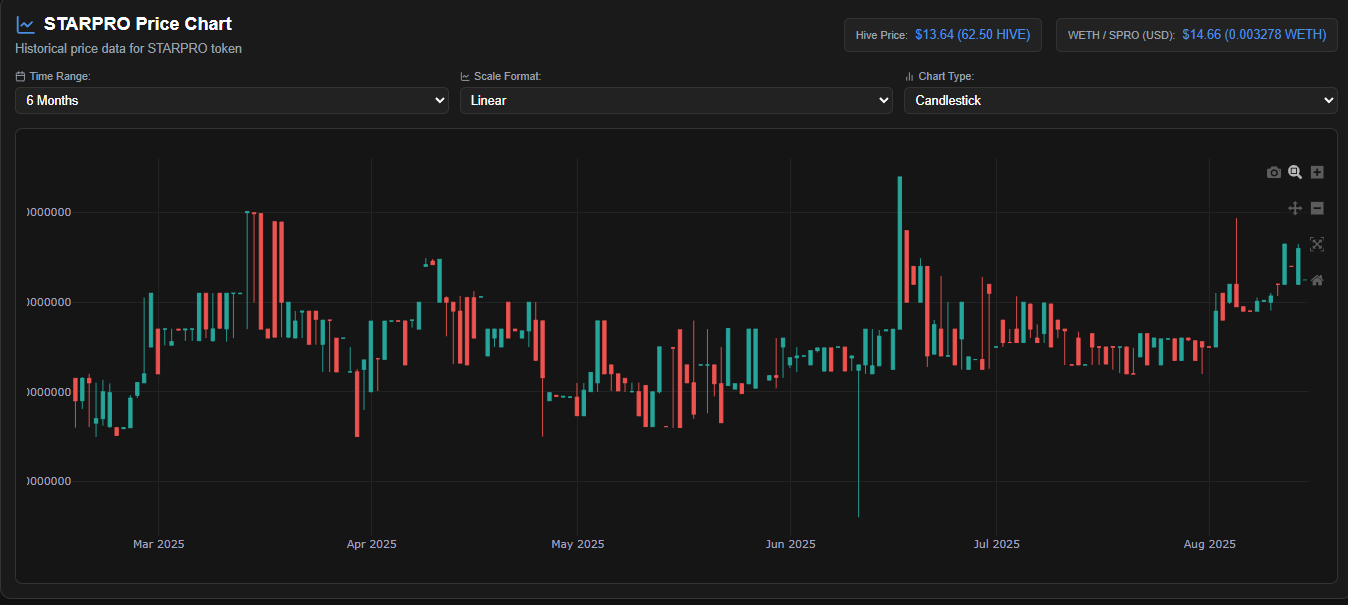Click the Aug 2025 axis label
The height and width of the screenshot is (605, 1348).
[x=1209, y=544]
